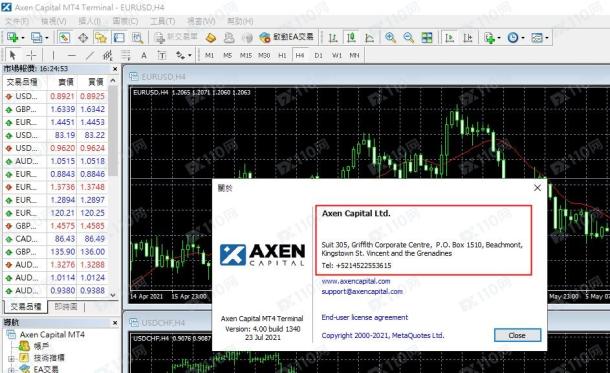Viewport: 610px width, 373px height.
Task: Open the Indicators list icon
Action: (489, 38)
